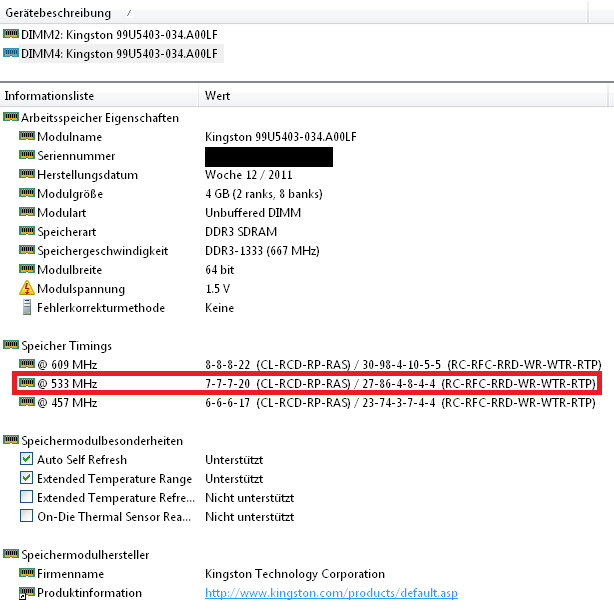The height and width of the screenshot is (612, 614).
Task: Click the Extended Temperature Refre... checkbox
Action: pos(26,497)
